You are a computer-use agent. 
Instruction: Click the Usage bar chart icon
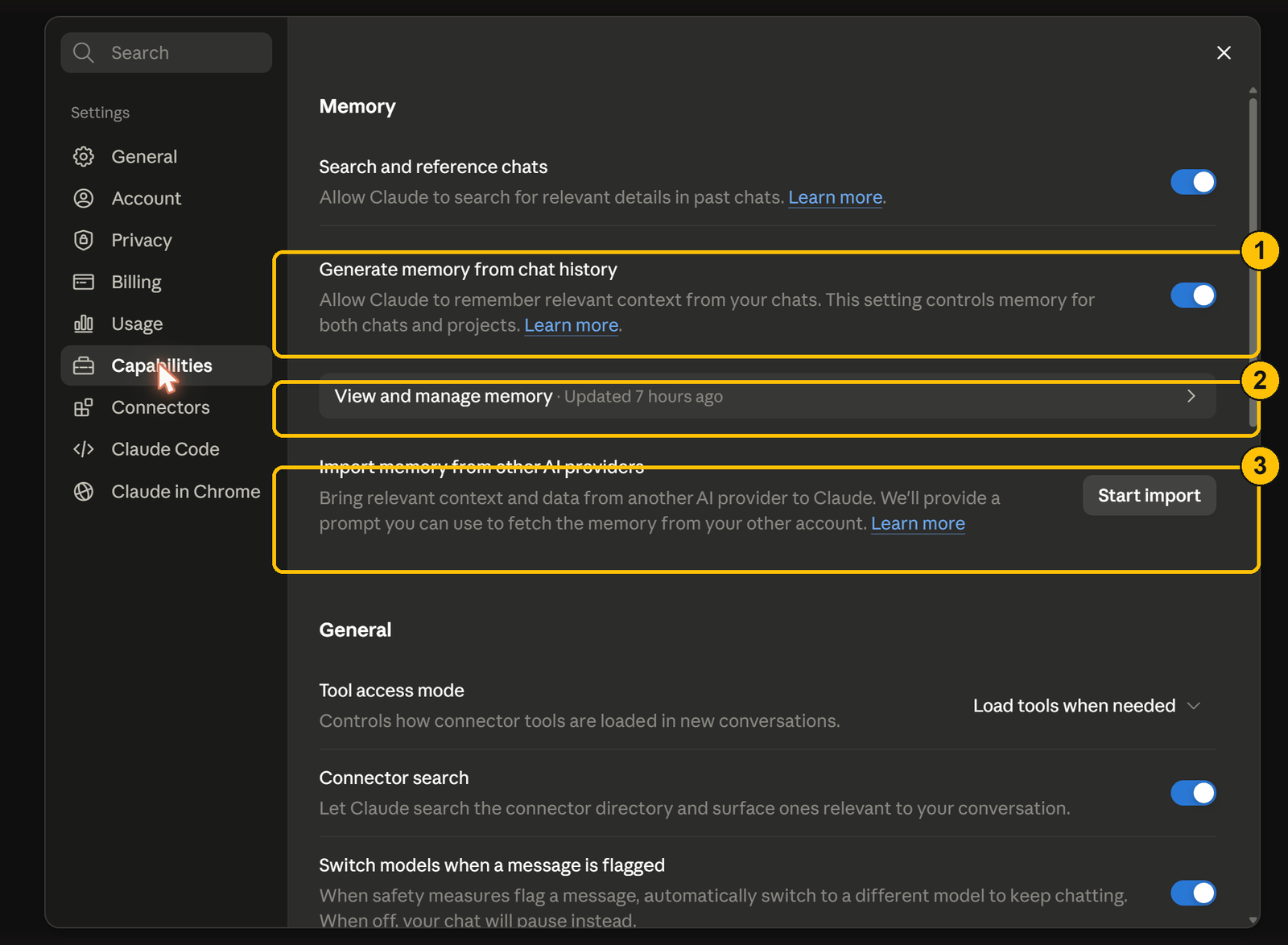[x=84, y=324]
